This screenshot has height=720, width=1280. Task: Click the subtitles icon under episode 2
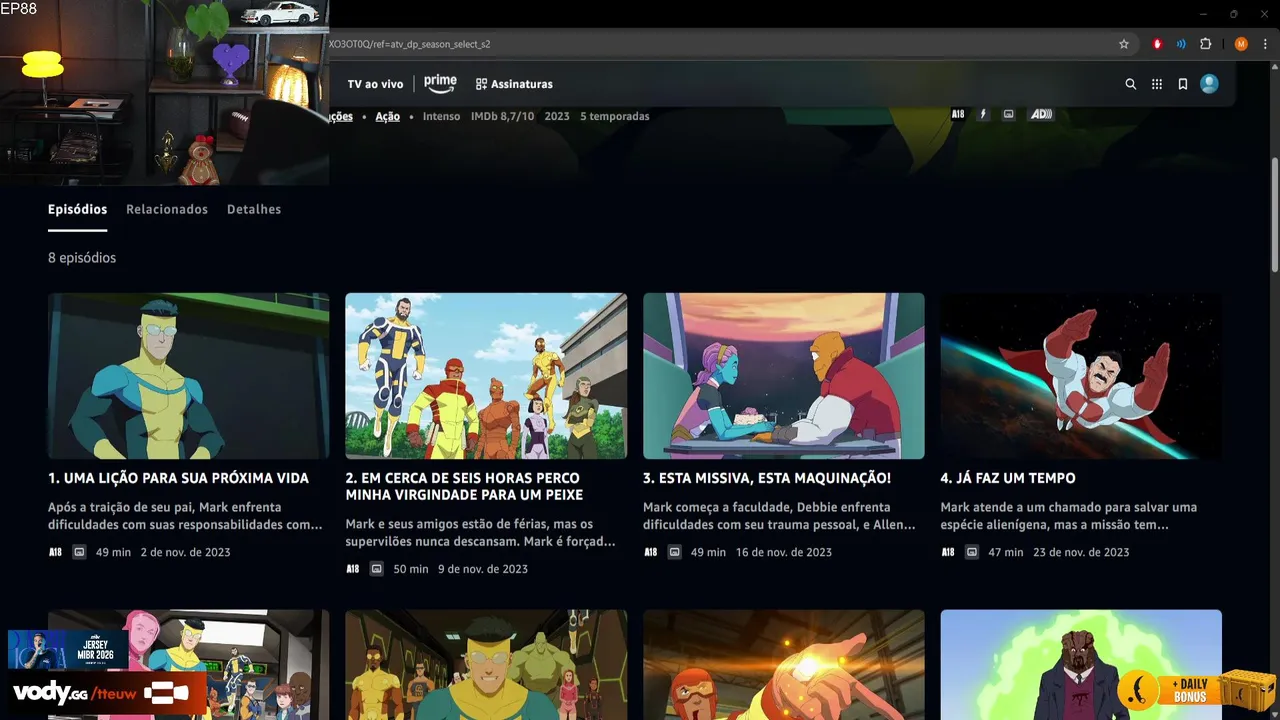coord(377,569)
